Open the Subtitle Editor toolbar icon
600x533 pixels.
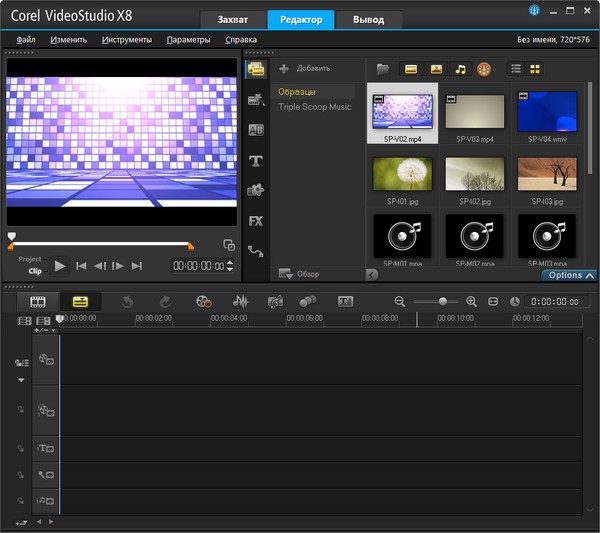click(x=345, y=301)
